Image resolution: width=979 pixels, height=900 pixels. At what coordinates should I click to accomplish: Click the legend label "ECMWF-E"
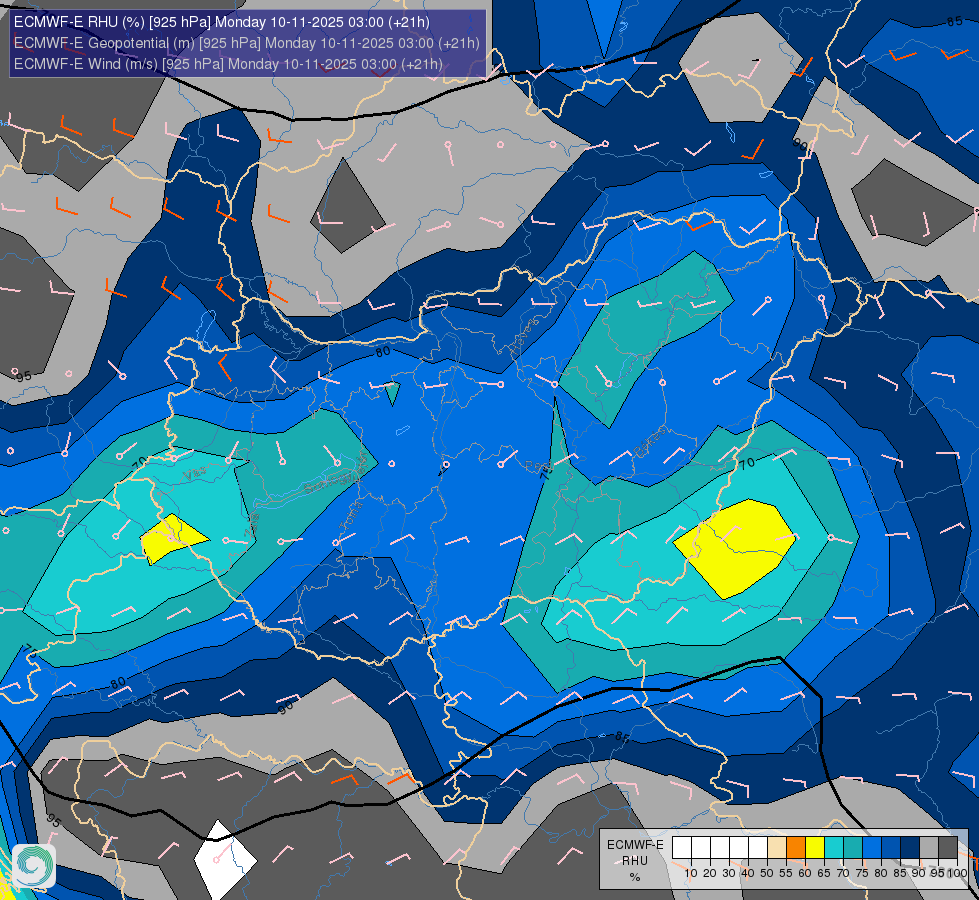[635, 845]
